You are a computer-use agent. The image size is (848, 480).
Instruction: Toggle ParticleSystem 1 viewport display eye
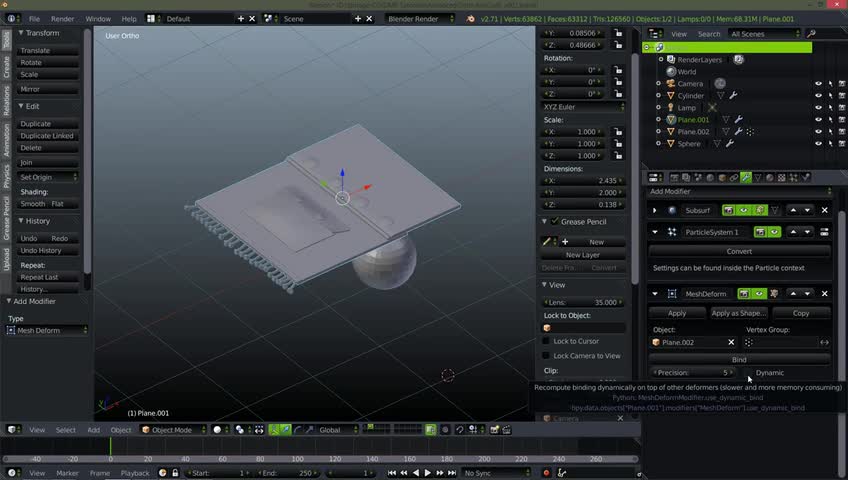pyautogui.click(x=774, y=232)
